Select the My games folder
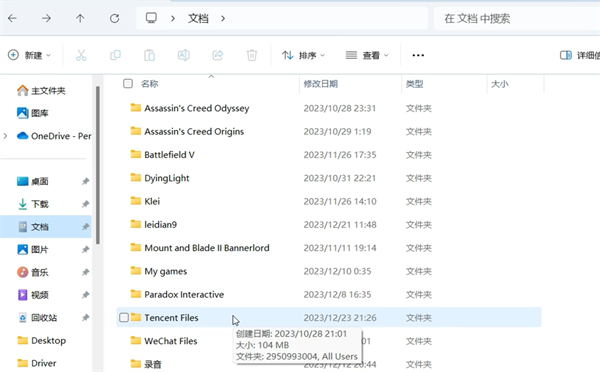This screenshot has width=600, height=372. [166, 271]
